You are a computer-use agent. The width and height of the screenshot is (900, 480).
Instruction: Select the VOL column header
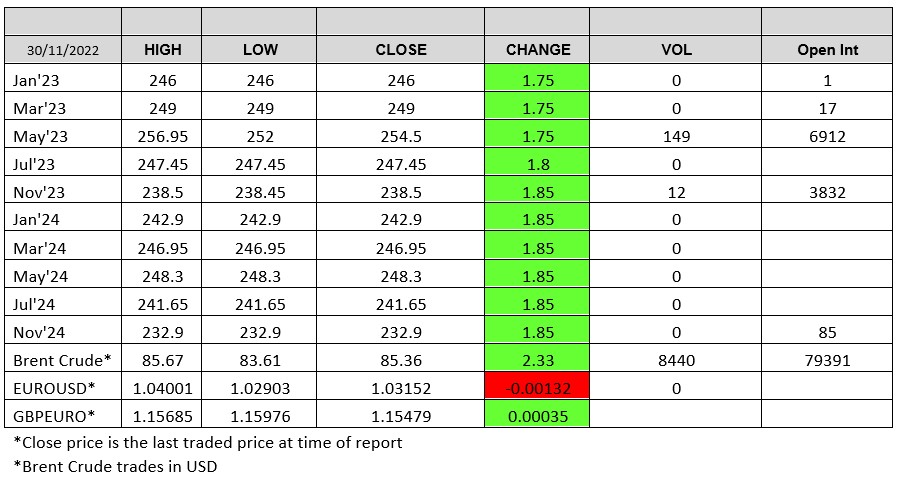(675, 49)
